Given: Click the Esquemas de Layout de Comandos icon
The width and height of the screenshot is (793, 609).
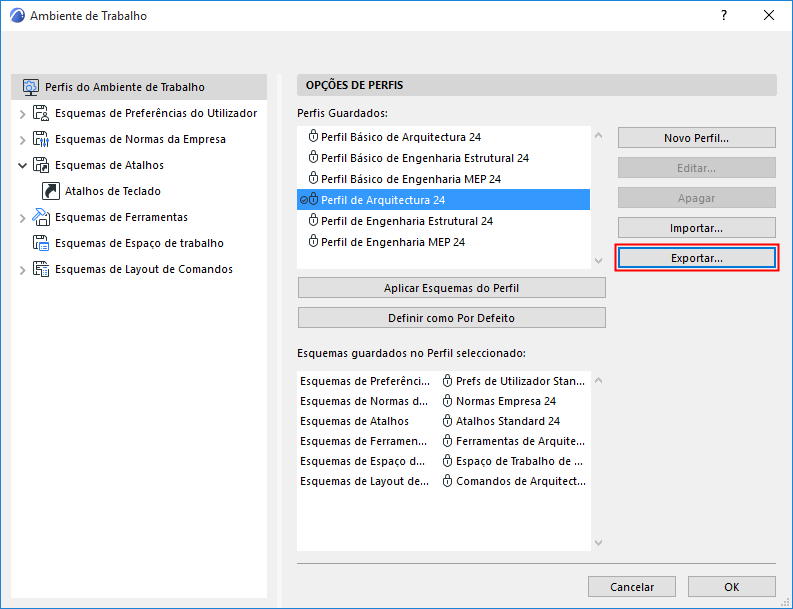Looking at the screenshot, I should (x=41, y=269).
